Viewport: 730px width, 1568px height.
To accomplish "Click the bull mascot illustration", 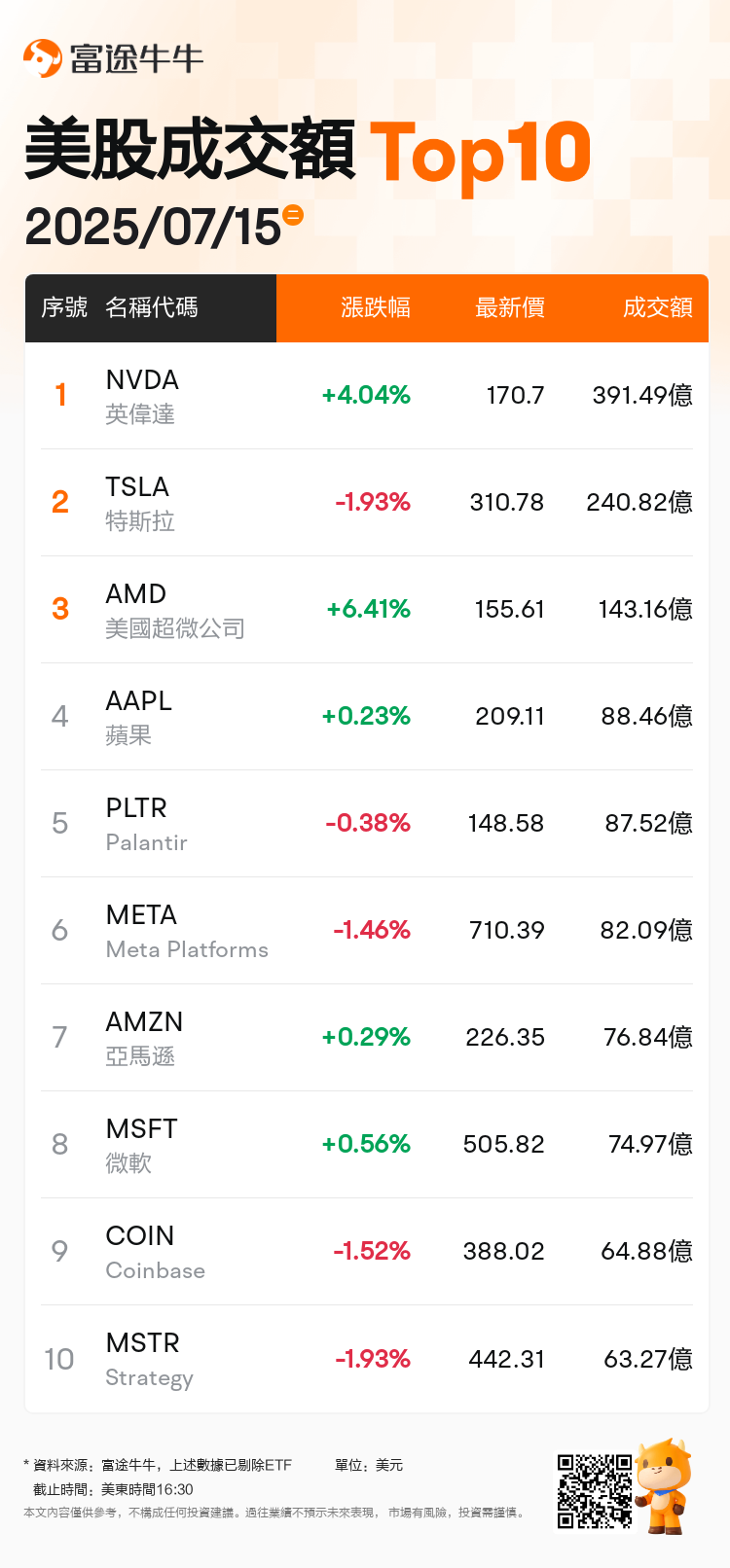I will point(664,1486).
